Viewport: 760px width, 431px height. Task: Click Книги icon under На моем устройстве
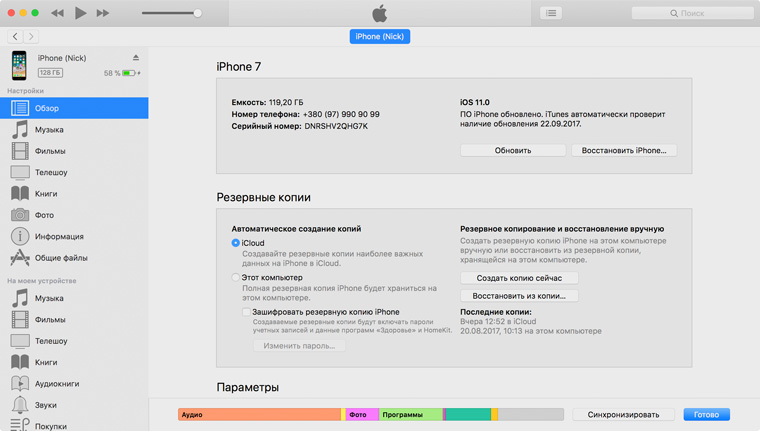20,362
